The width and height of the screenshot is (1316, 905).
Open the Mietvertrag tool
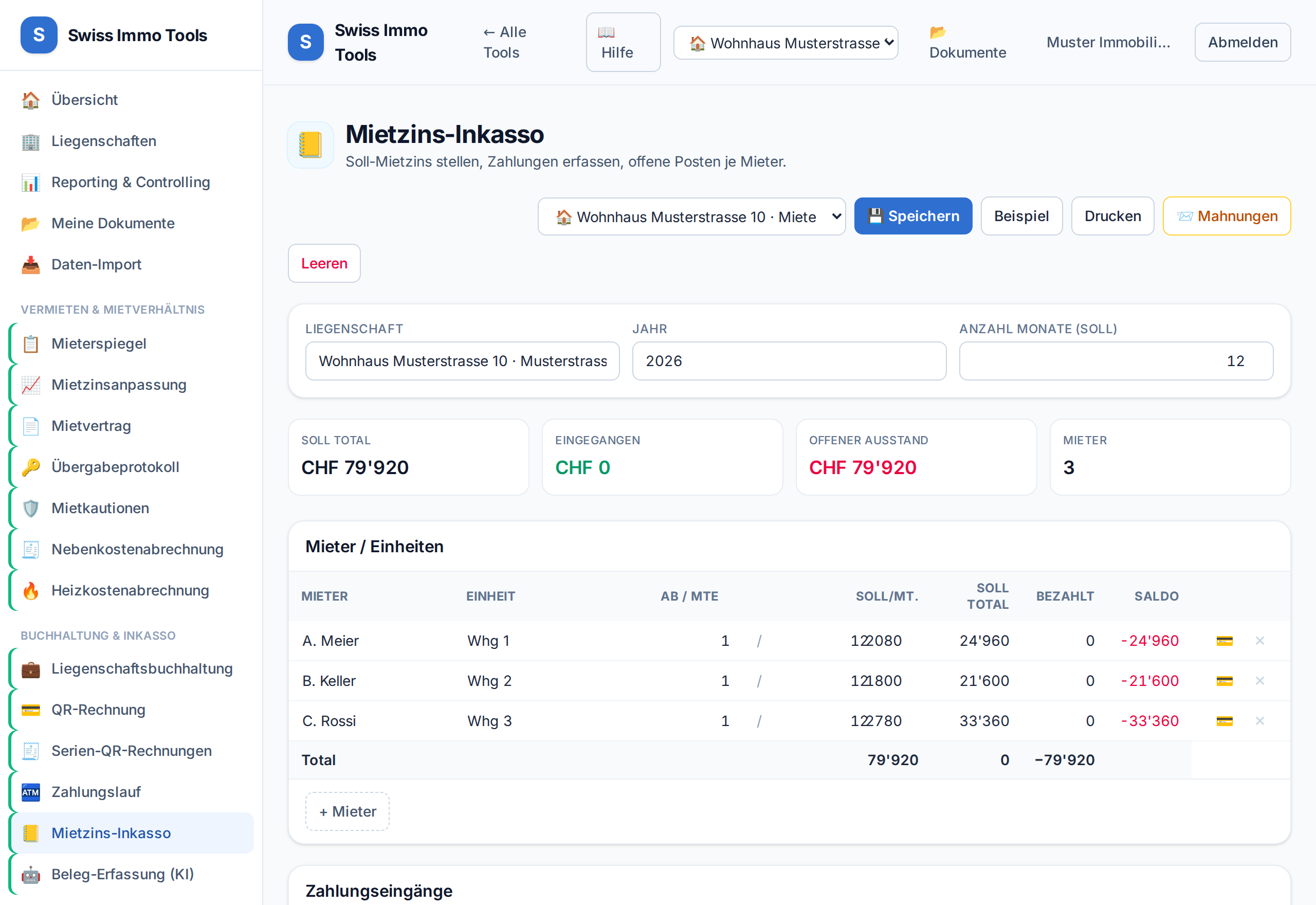(x=131, y=426)
